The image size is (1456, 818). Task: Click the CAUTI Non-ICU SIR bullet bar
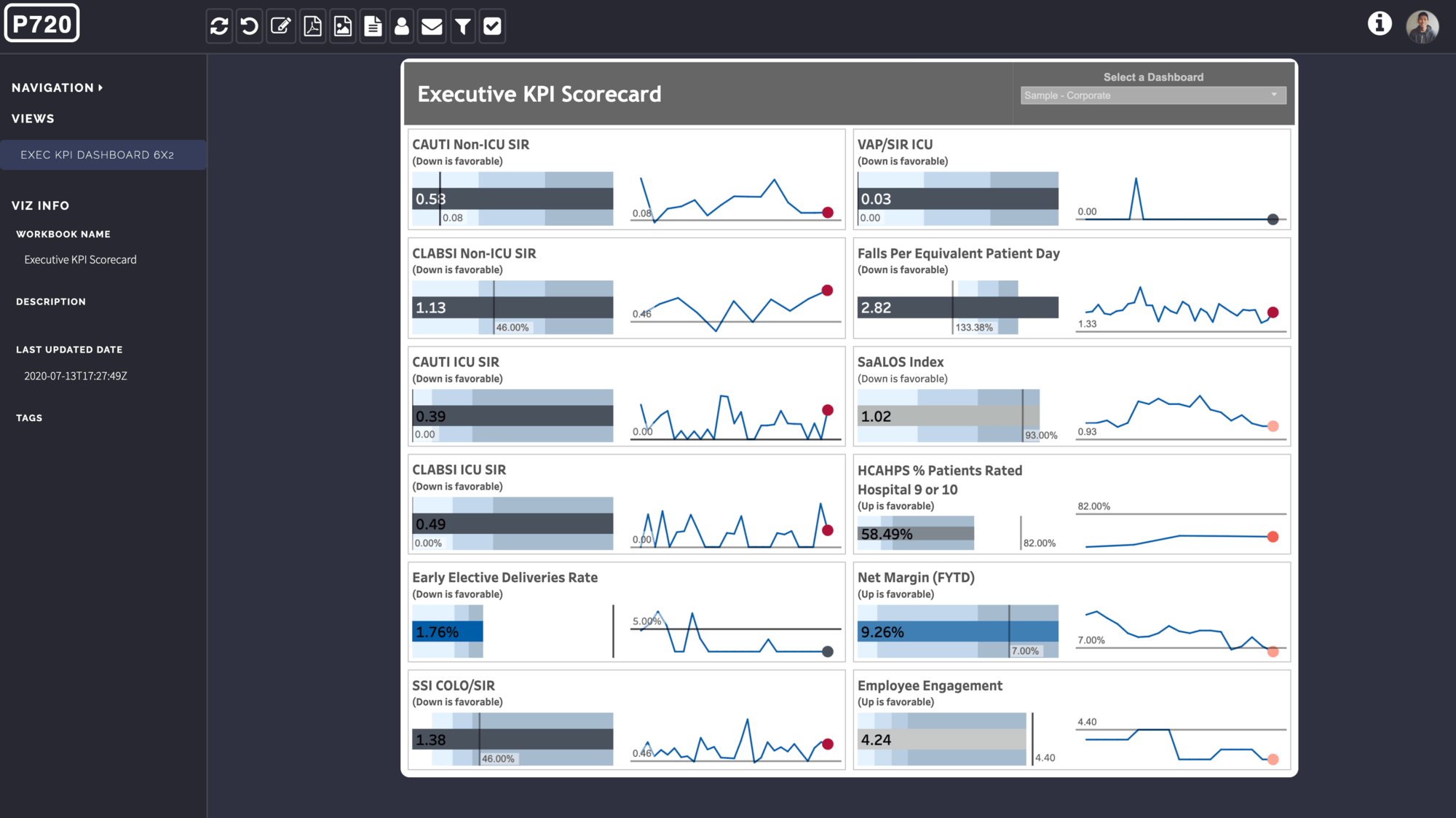pyautogui.click(x=513, y=199)
